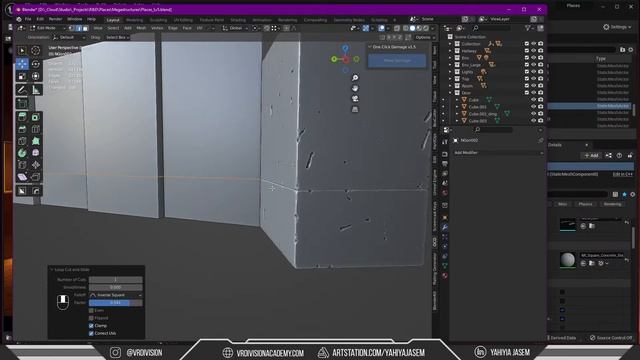
Task: Toggle X-ray in viewport header
Action: (397, 28)
